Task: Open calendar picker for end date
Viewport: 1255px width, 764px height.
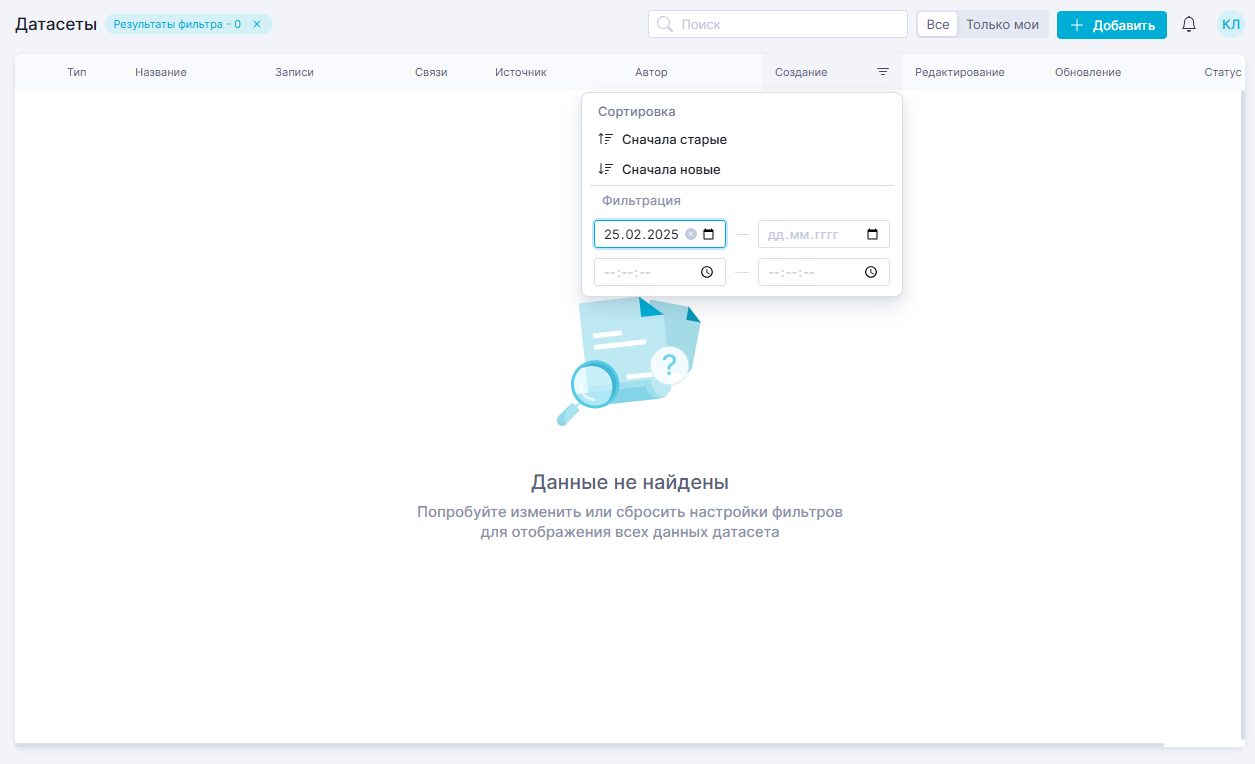Action: [872, 234]
